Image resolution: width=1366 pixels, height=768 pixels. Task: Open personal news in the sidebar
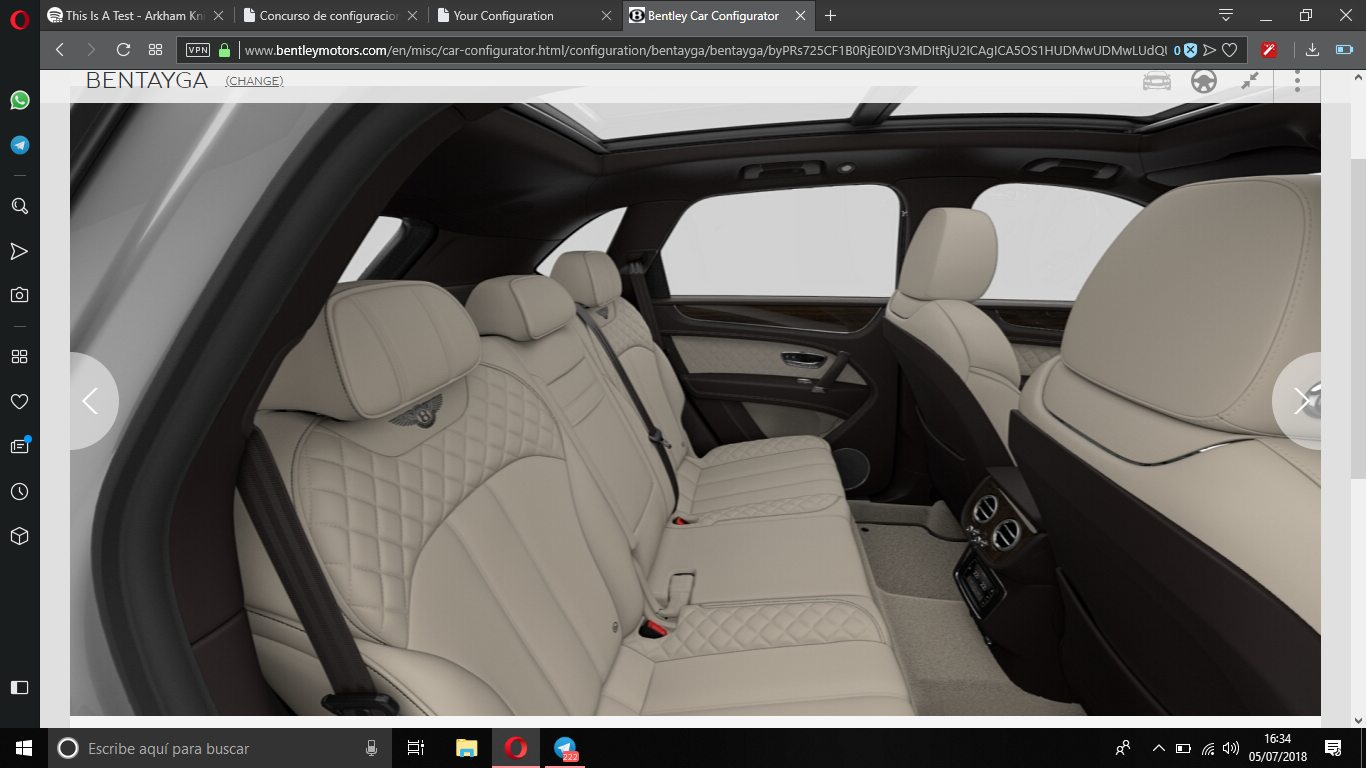[19, 446]
